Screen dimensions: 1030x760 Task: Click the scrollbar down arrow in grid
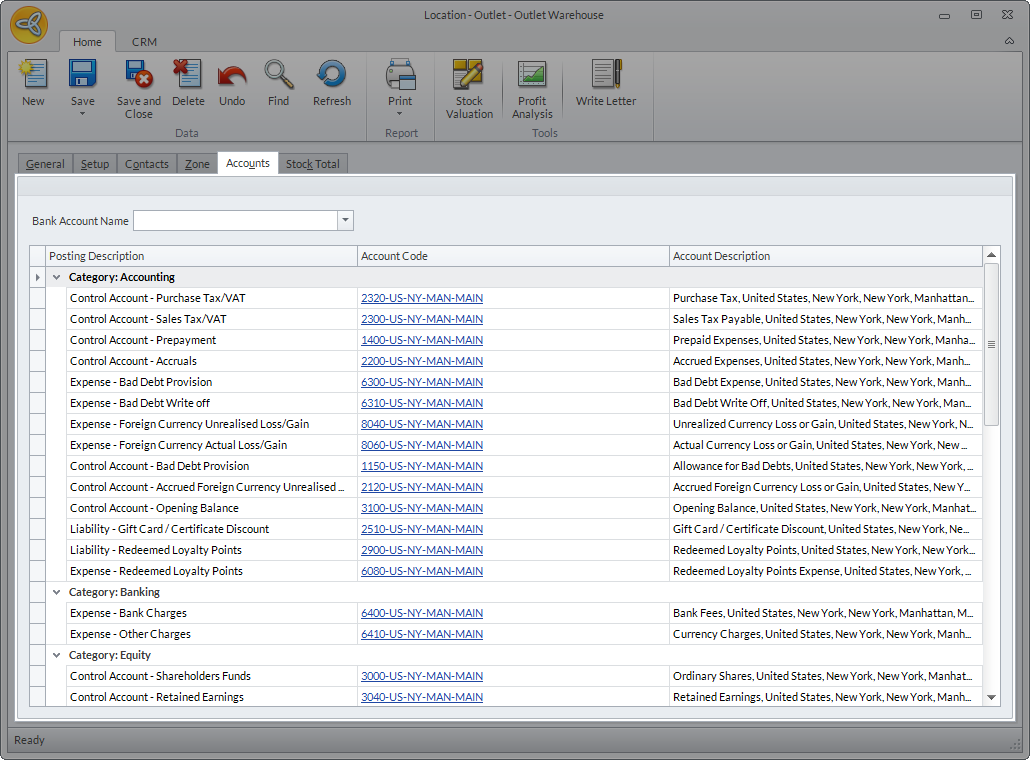click(991, 697)
